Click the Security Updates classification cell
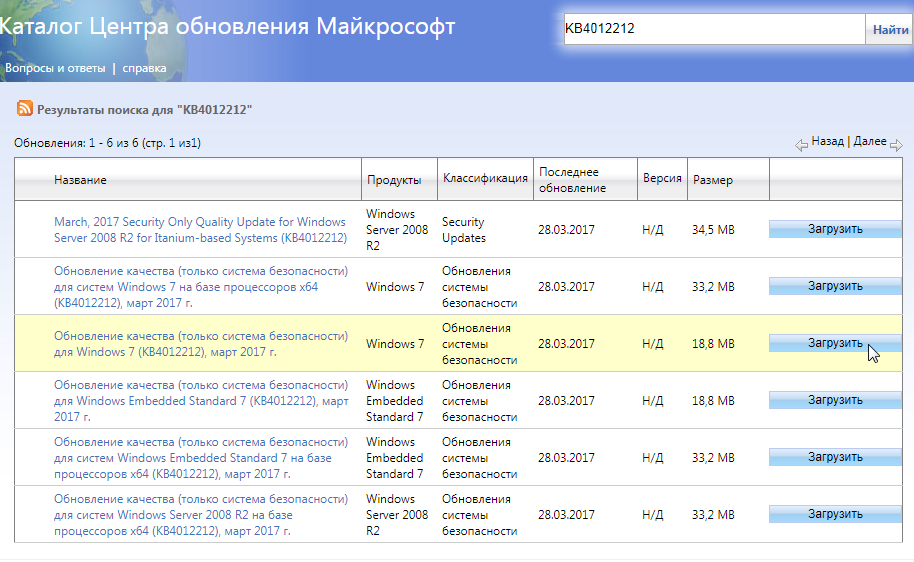This screenshot has width=914, height=562. coord(464,230)
